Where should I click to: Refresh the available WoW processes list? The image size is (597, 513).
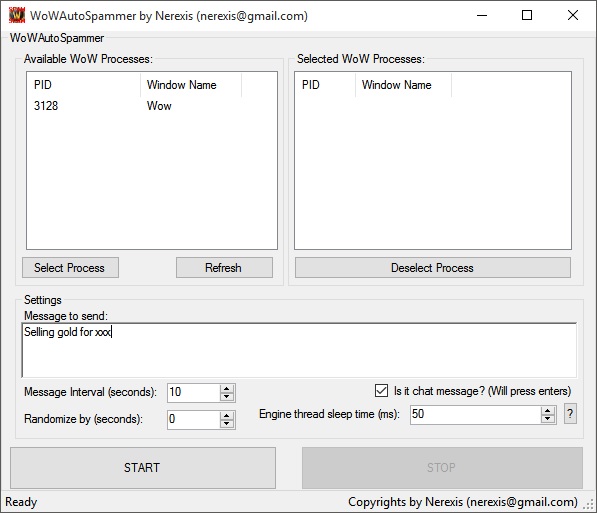tap(224, 267)
